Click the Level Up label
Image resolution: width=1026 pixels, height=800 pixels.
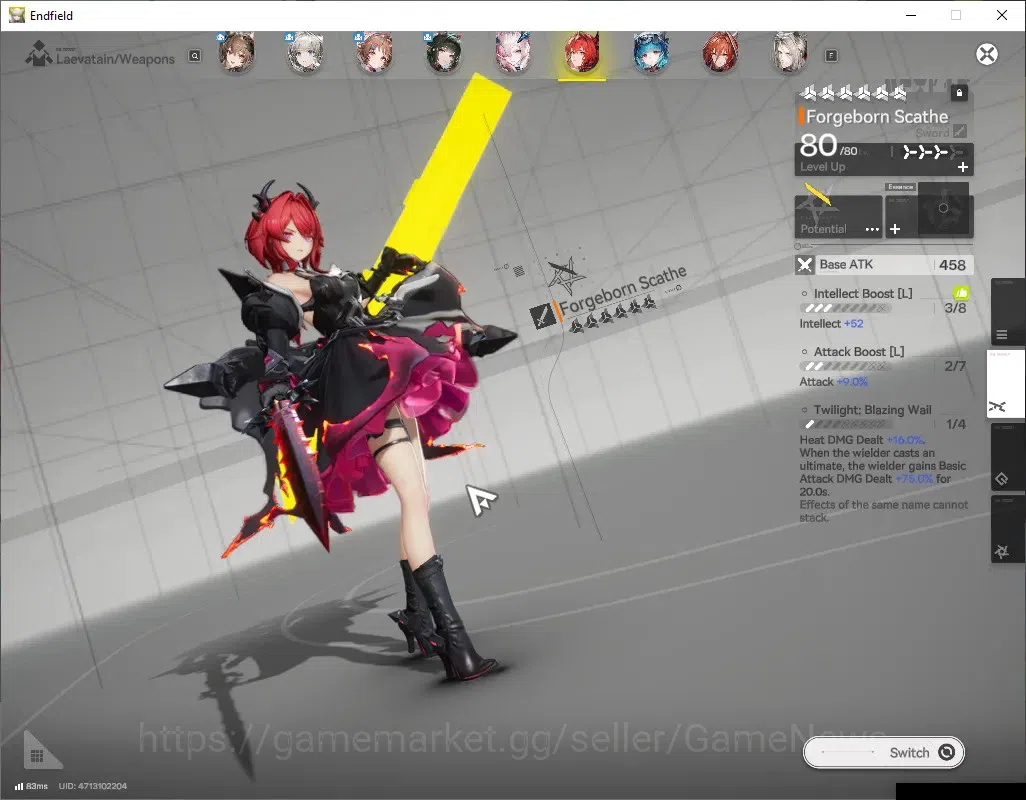point(823,167)
